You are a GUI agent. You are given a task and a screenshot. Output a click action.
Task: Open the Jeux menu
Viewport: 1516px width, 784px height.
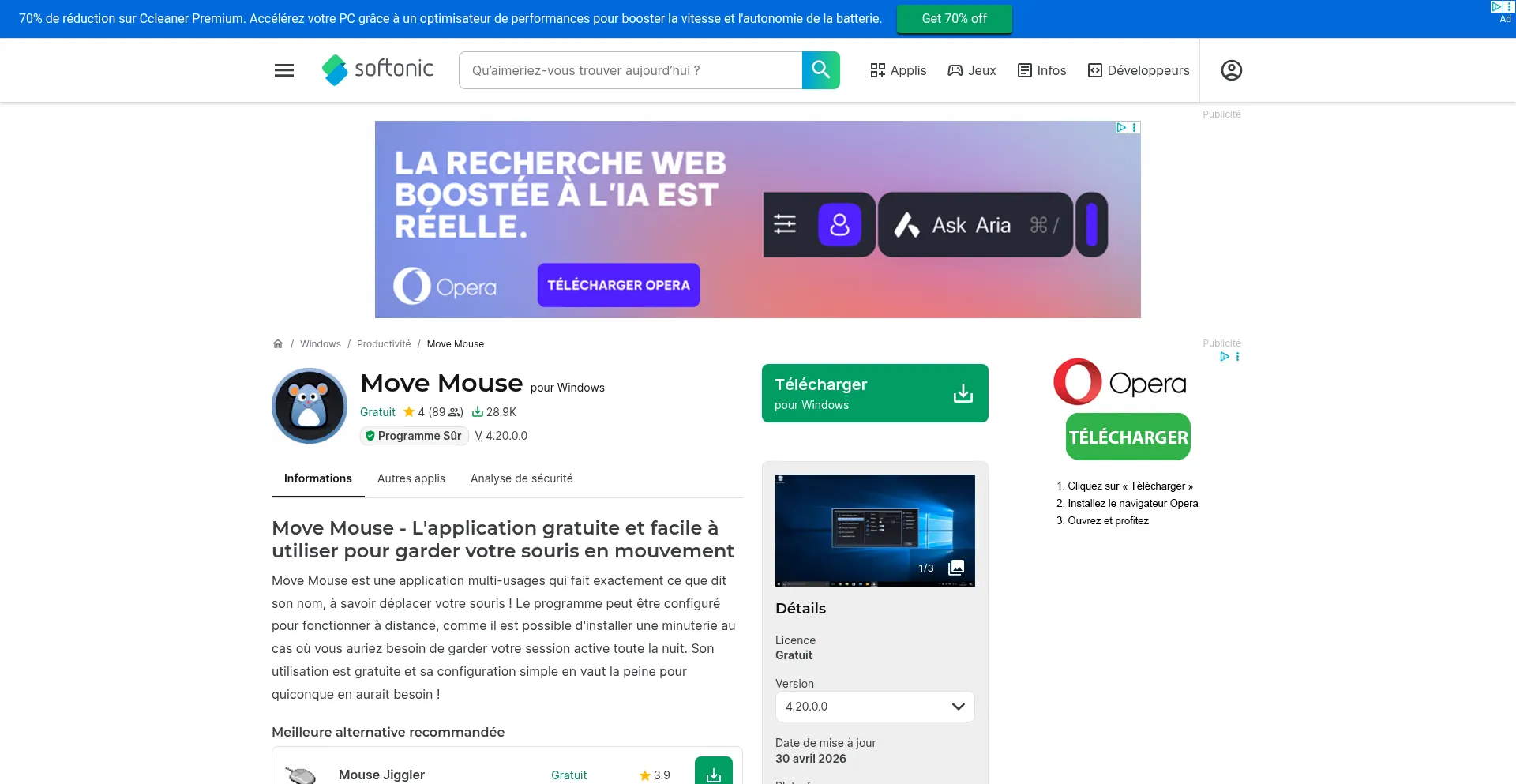tap(972, 70)
